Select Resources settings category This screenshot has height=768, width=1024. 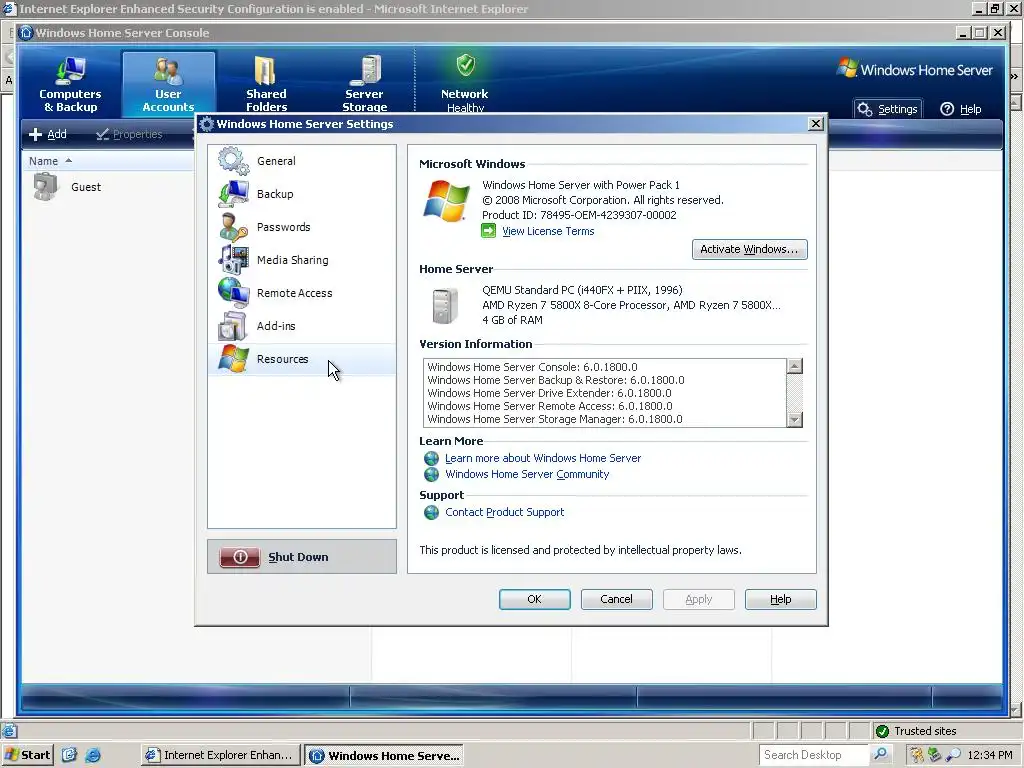point(302,359)
